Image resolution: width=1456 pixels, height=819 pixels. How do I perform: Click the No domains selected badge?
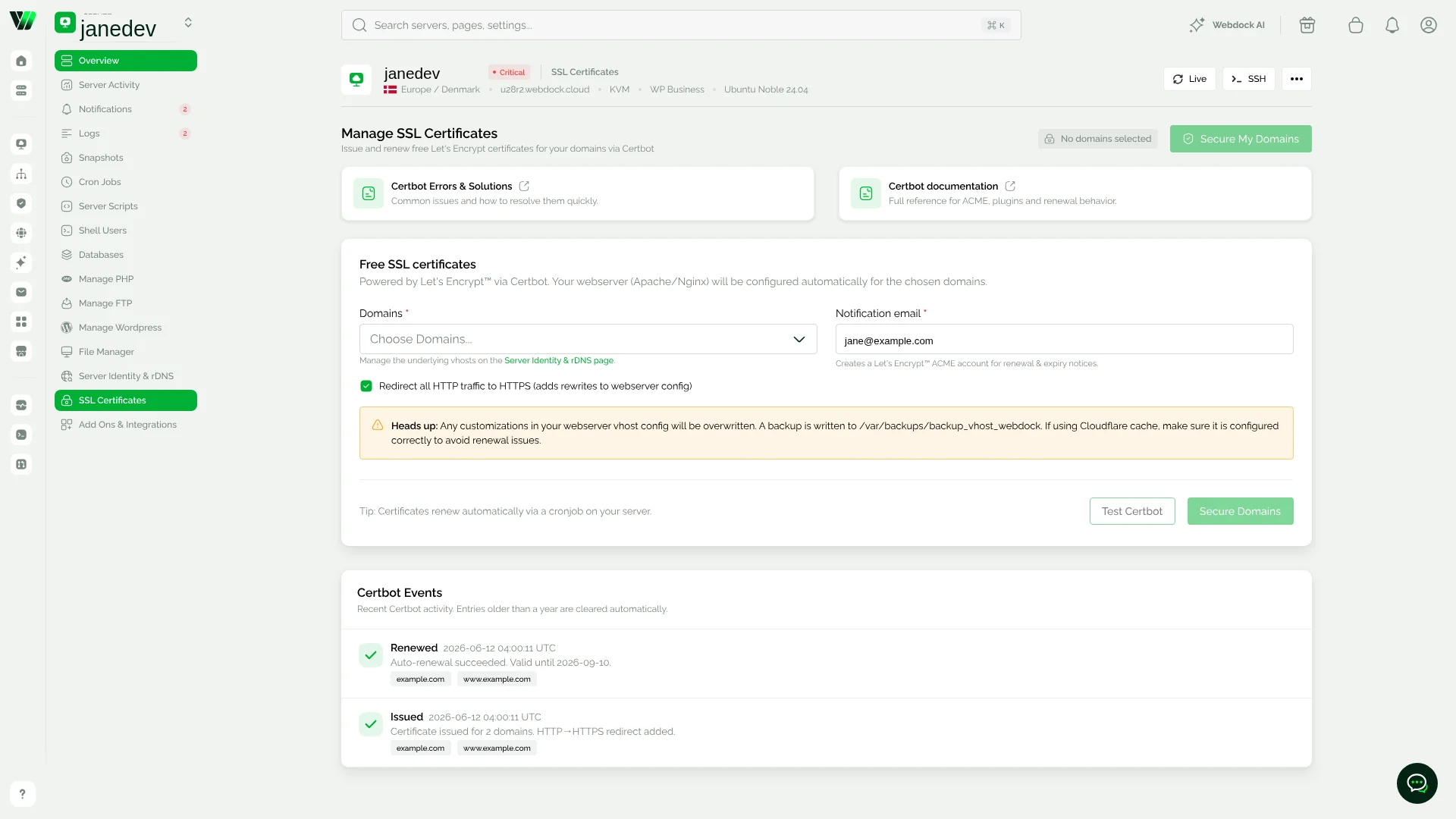pyautogui.click(x=1097, y=139)
